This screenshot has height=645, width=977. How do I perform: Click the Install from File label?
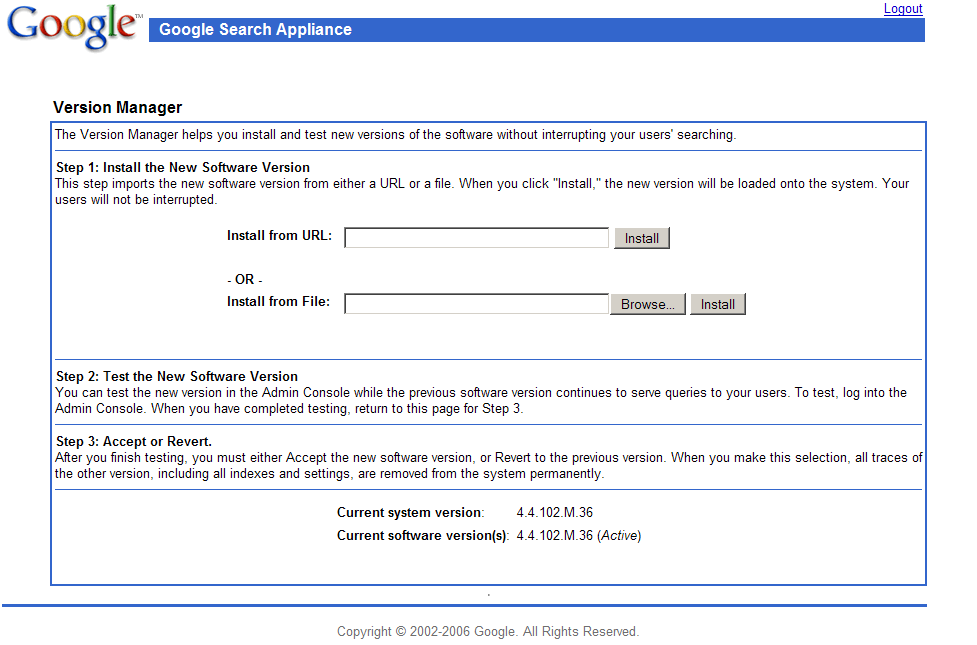(x=279, y=302)
